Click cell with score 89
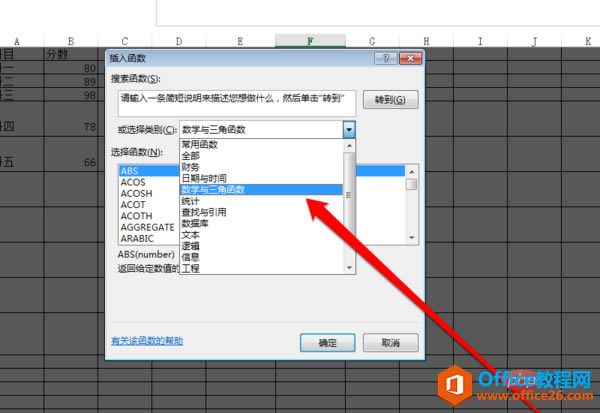Screen dimensions: 600x413 pyautogui.click(x=71, y=82)
